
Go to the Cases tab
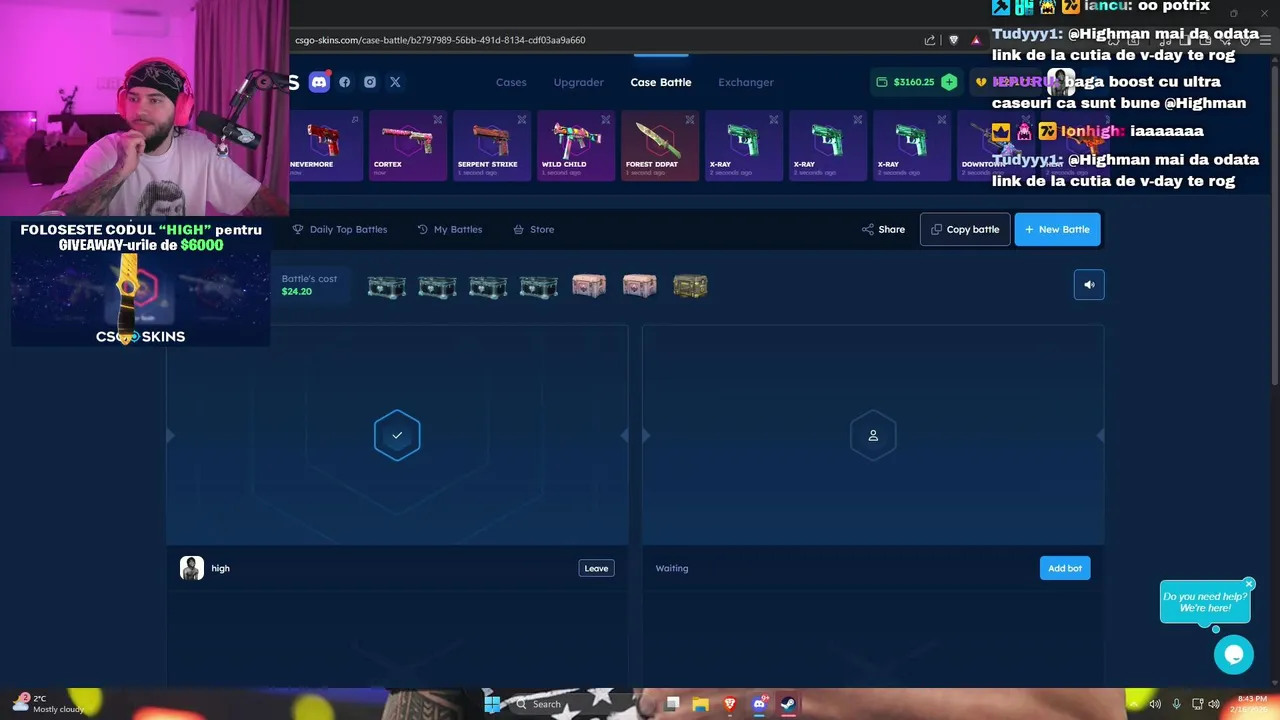pos(511,82)
